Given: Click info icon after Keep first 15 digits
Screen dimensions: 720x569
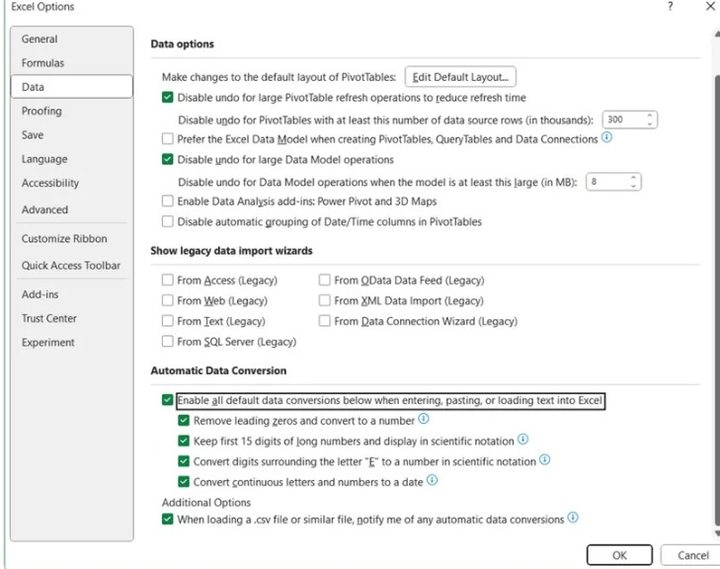Looking at the screenshot, I should (x=523, y=440).
